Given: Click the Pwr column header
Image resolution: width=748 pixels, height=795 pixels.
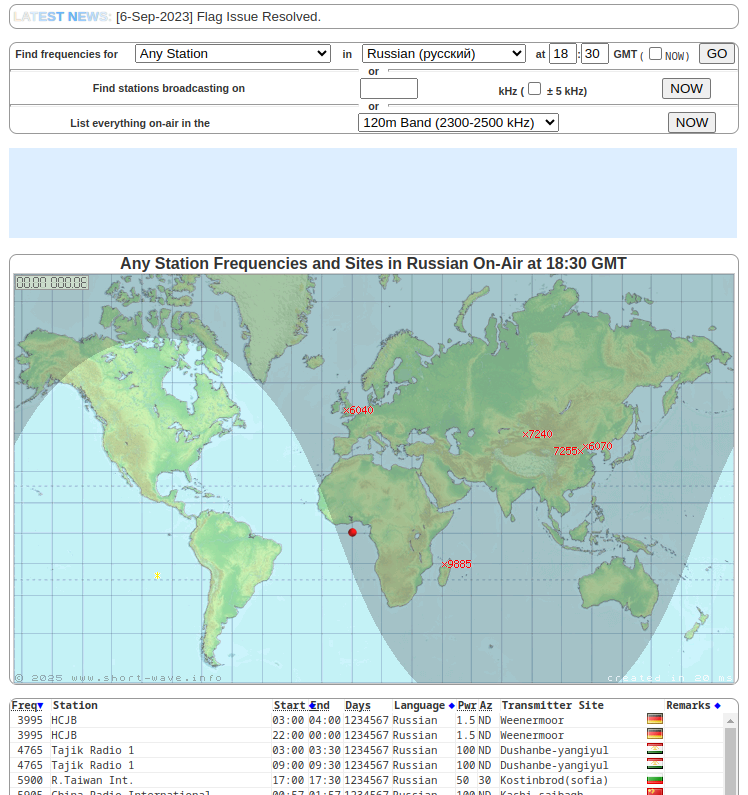Looking at the screenshot, I should coord(467,705).
